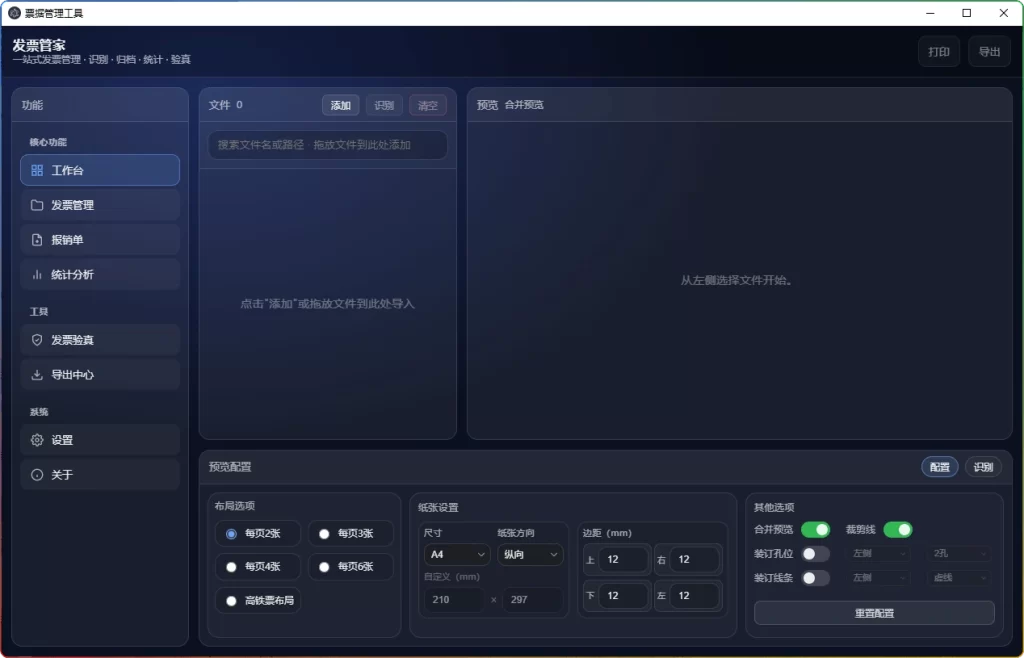Open the 纸张方向 orientation dropdown
The width and height of the screenshot is (1024, 658).
click(530, 554)
